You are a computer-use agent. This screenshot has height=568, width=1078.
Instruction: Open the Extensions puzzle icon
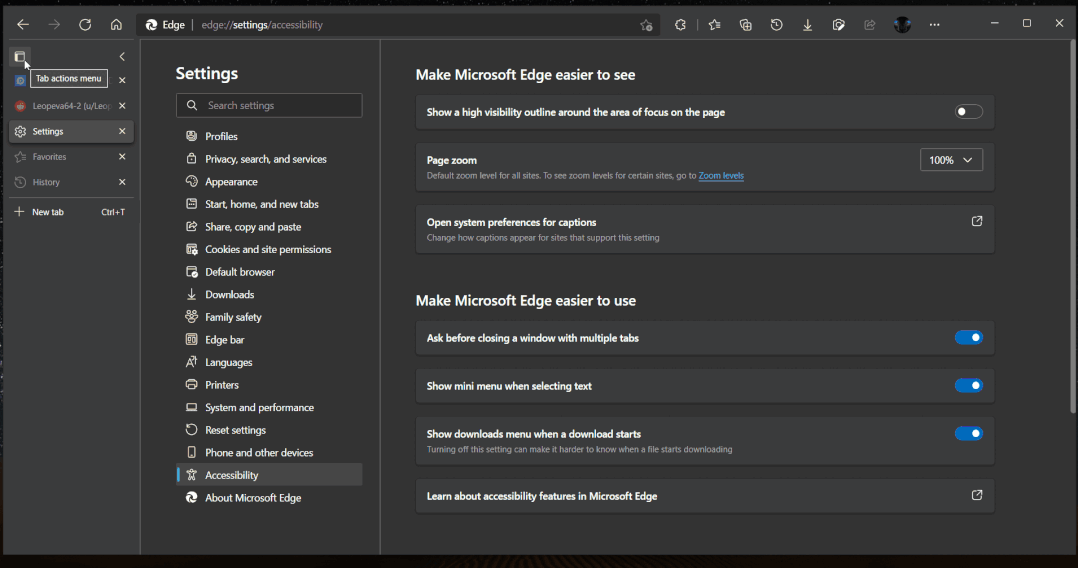(x=681, y=25)
